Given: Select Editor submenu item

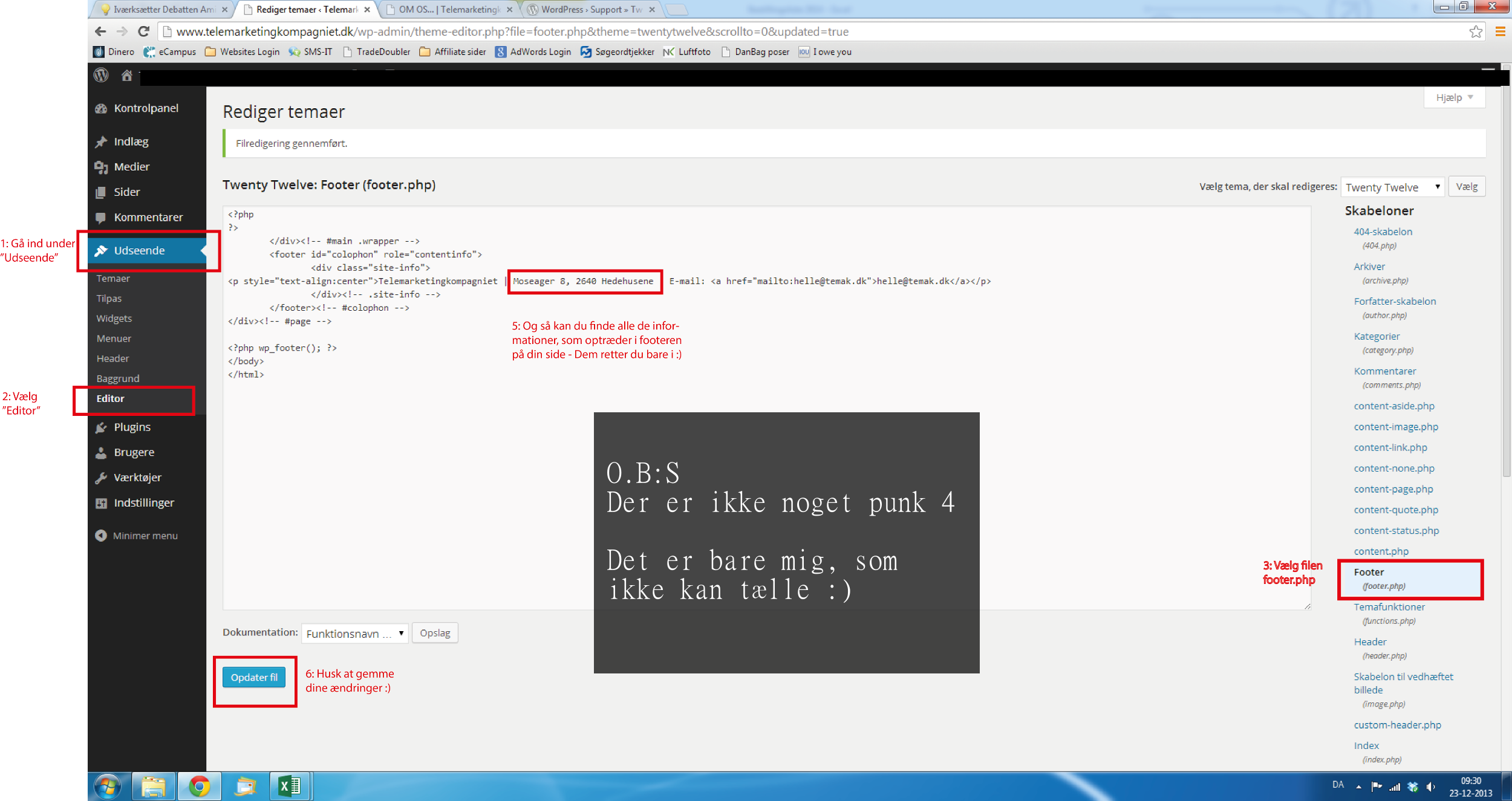Looking at the screenshot, I should (x=110, y=398).
